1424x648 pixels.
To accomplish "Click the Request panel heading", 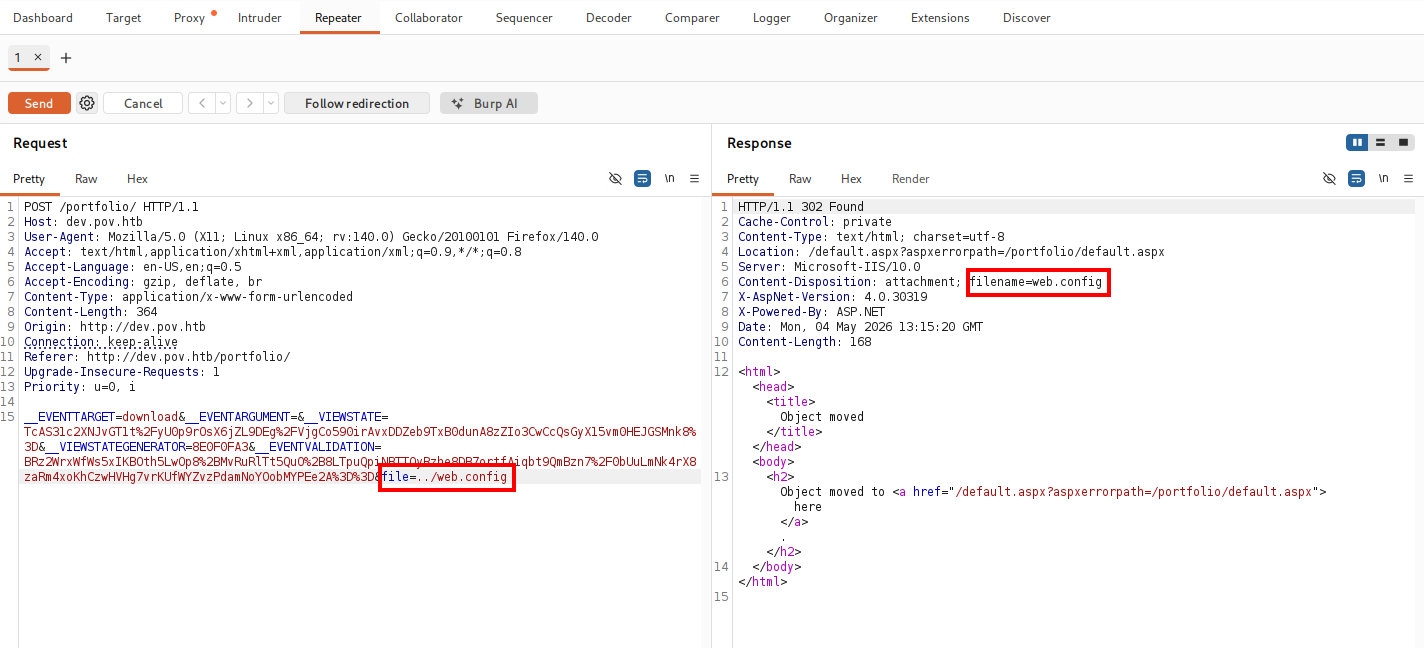I will (x=40, y=143).
